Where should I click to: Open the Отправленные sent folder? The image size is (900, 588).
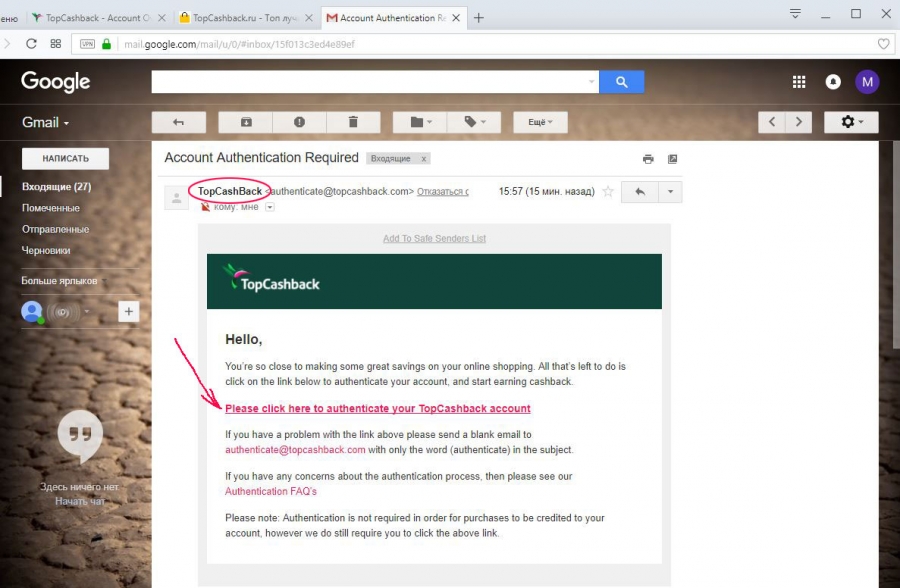click(x=55, y=229)
